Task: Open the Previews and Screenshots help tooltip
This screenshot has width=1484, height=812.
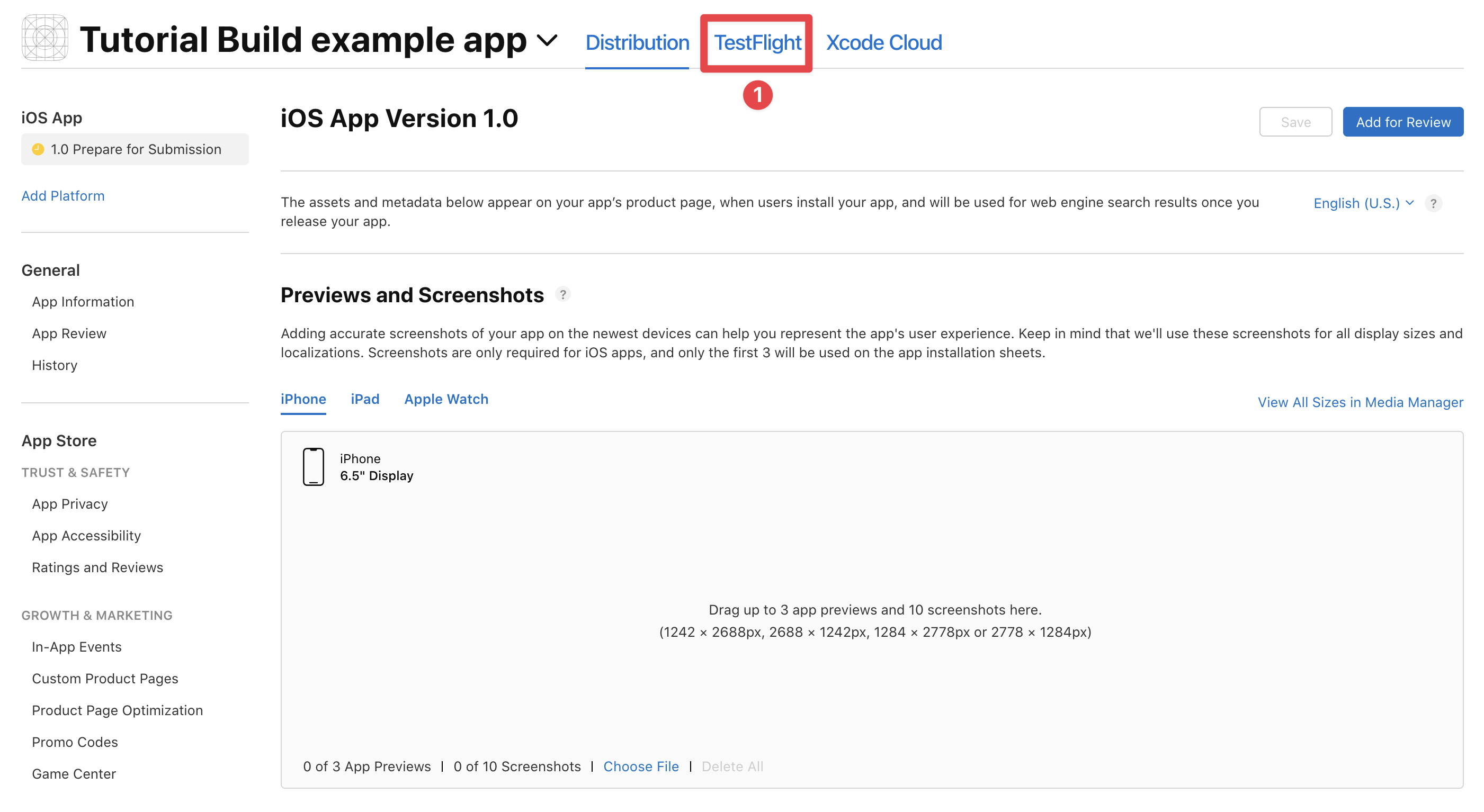Action: click(563, 294)
